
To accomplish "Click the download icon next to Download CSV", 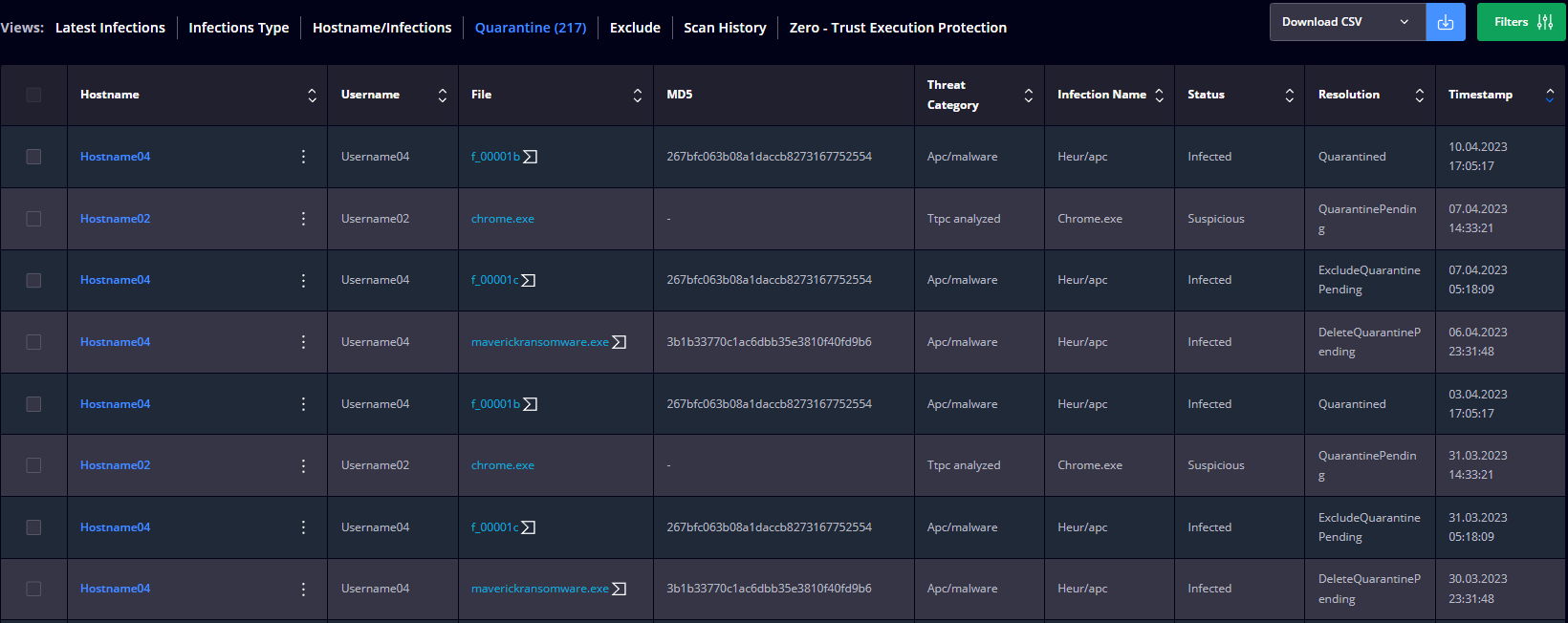I will point(1445,22).
